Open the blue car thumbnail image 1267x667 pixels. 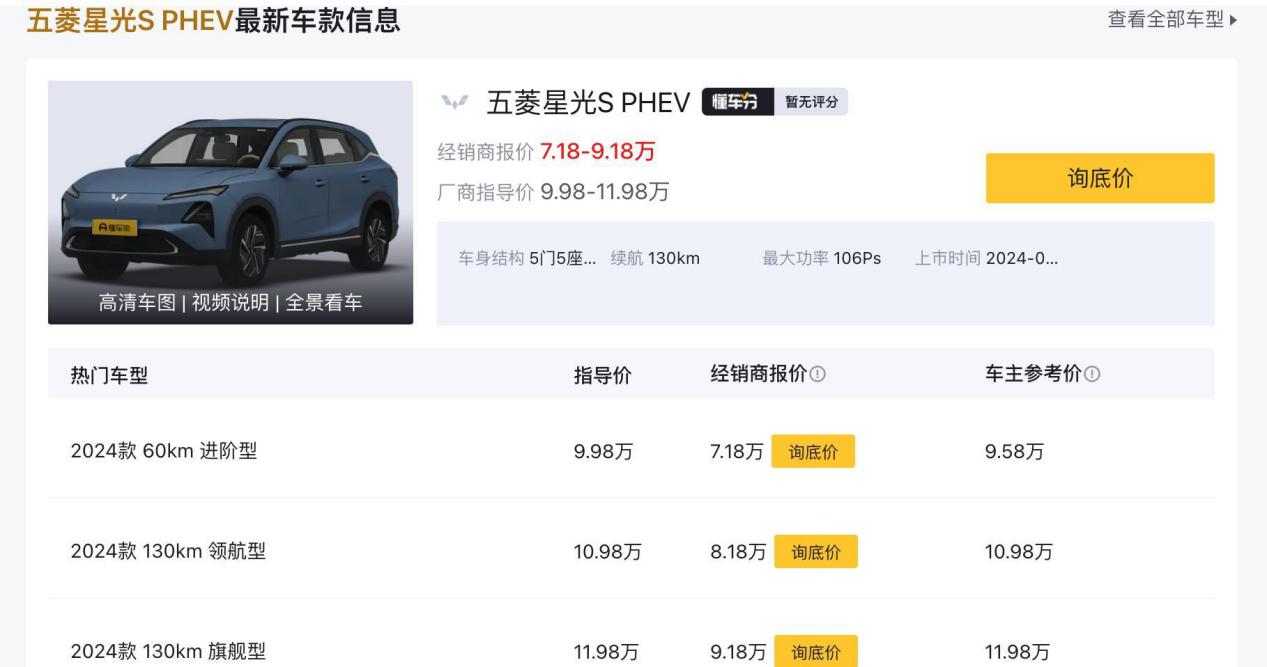click(230, 202)
